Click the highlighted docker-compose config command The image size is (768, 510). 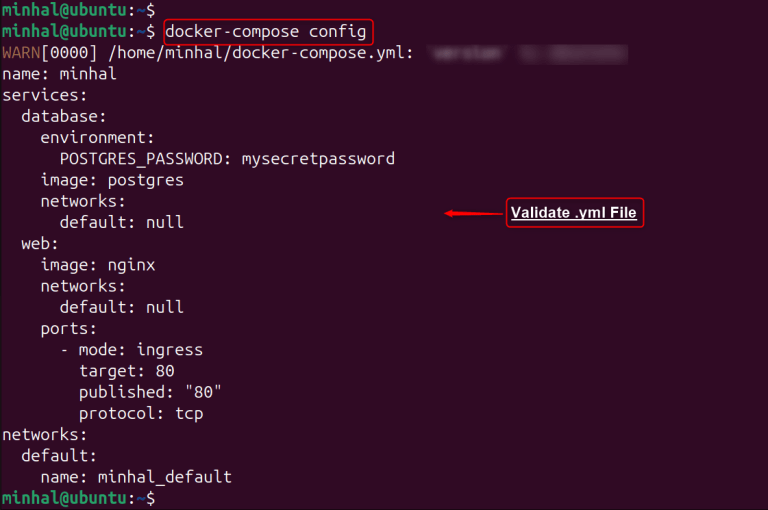pos(268,32)
